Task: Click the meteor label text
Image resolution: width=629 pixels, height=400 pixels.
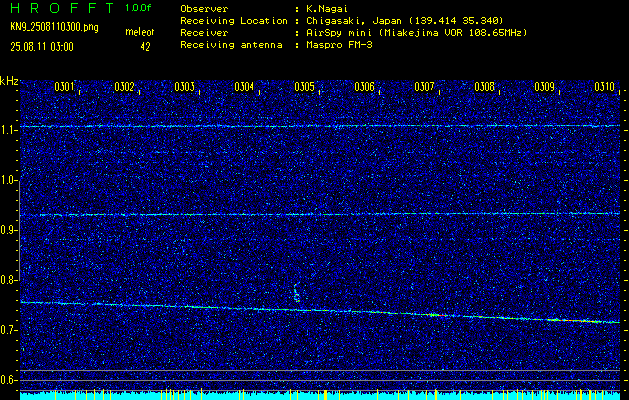Action: (x=140, y=32)
